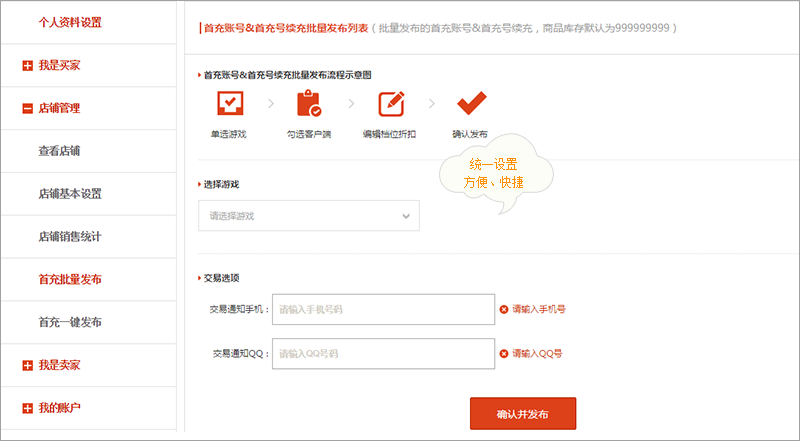Open 个人资料设置 in sidebar
Screen dimensions: 800x441
tap(70, 22)
